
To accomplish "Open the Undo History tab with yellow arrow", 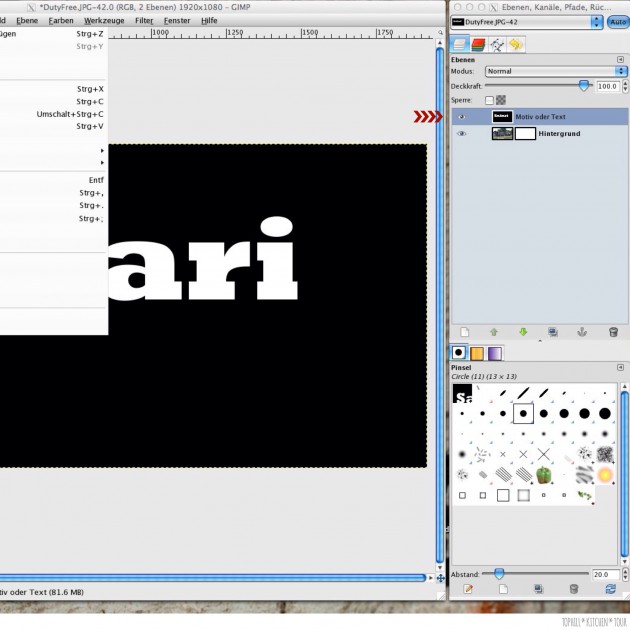I will 515,44.
